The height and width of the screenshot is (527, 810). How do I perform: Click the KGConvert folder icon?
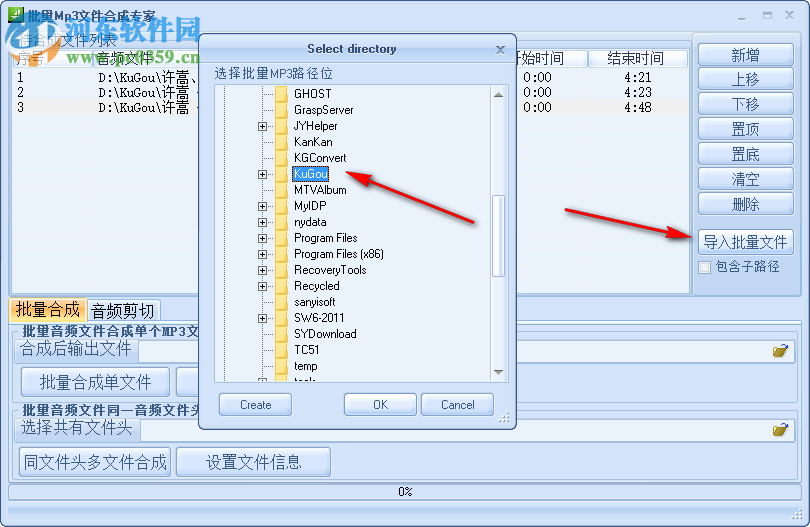281,158
